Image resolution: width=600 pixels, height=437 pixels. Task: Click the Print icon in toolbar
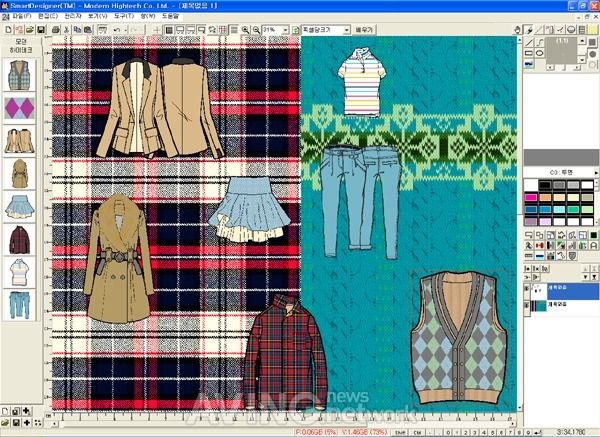pos(56,29)
